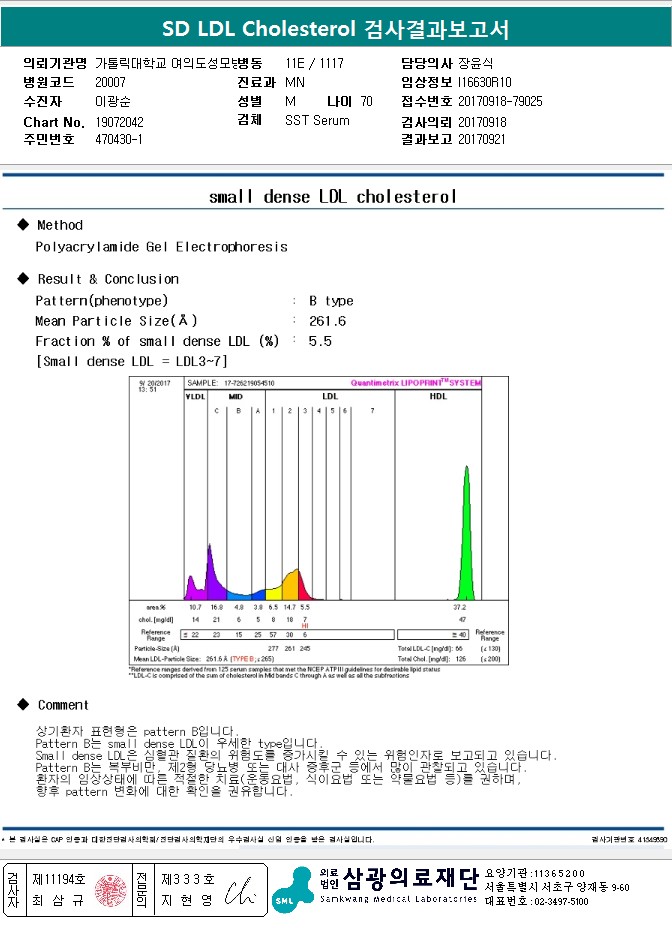Click the mean particle size value '261.6'

tap(327, 321)
